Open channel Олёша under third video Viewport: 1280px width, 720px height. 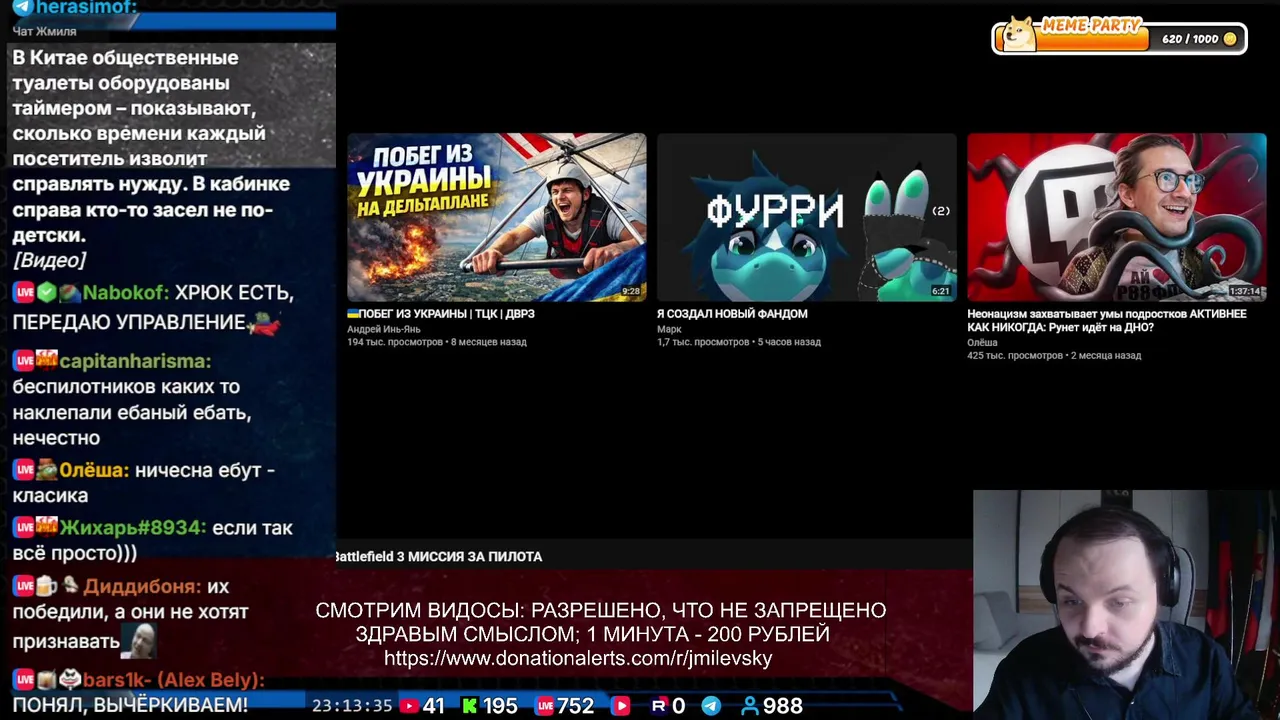(982, 343)
